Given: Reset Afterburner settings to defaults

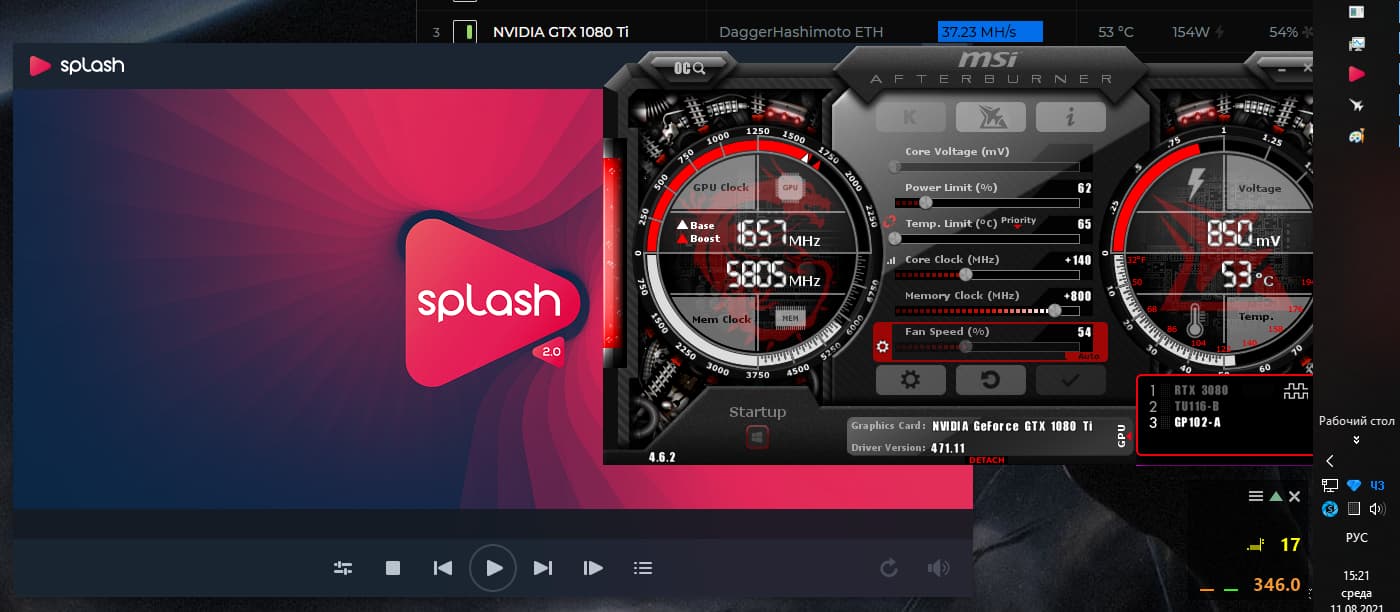Looking at the screenshot, I should click(x=990, y=380).
